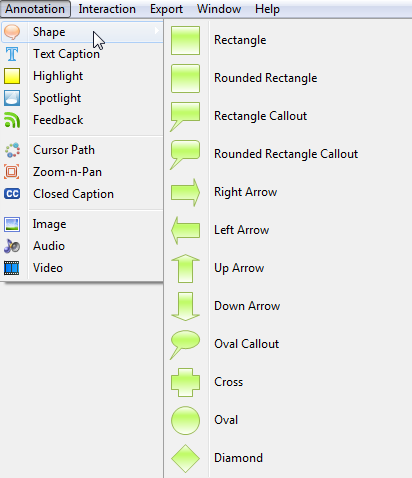Select the Zoom-n-Pan icon
The height and width of the screenshot is (478, 412).
click(12, 172)
